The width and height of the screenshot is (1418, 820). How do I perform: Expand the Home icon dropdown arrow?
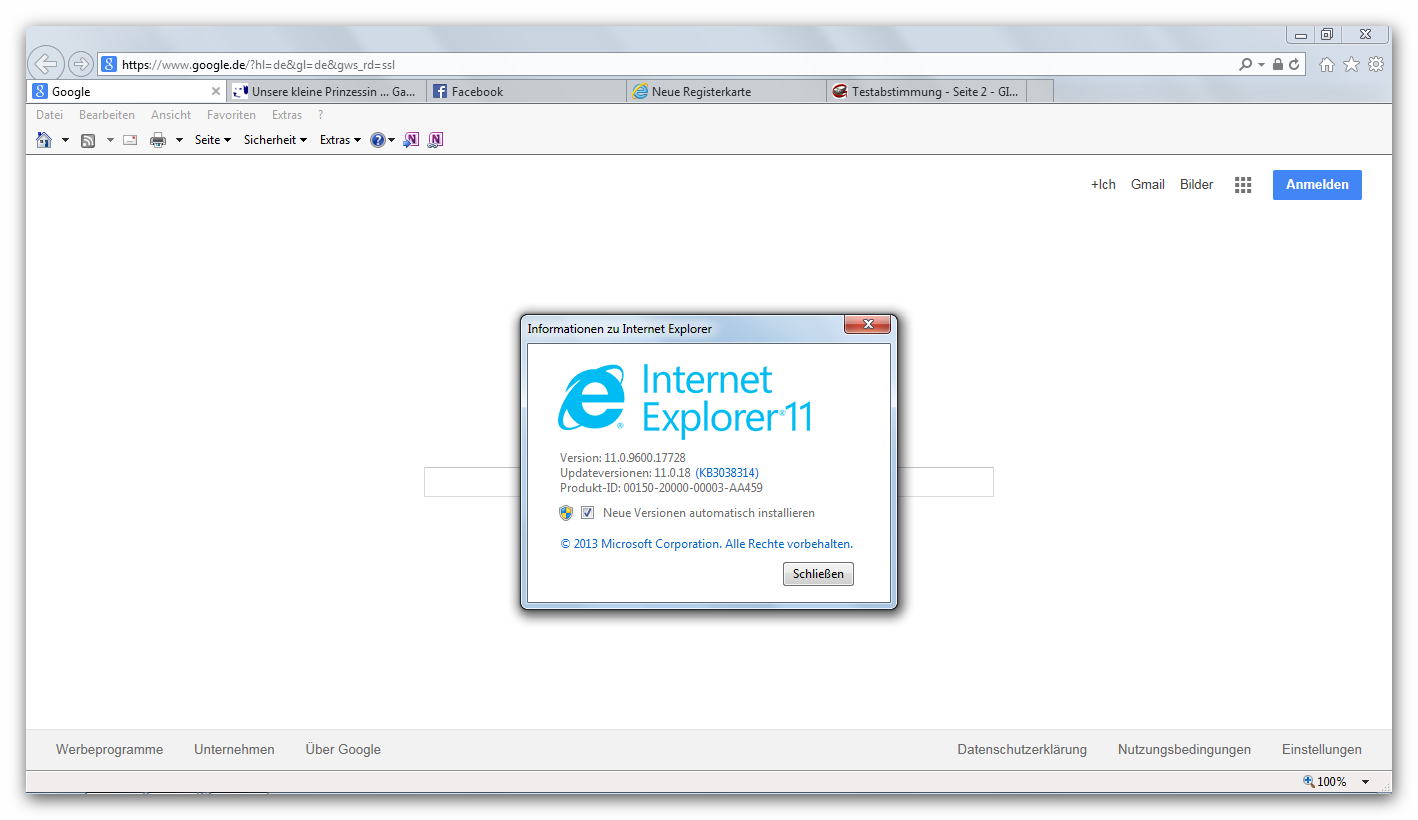pos(65,140)
